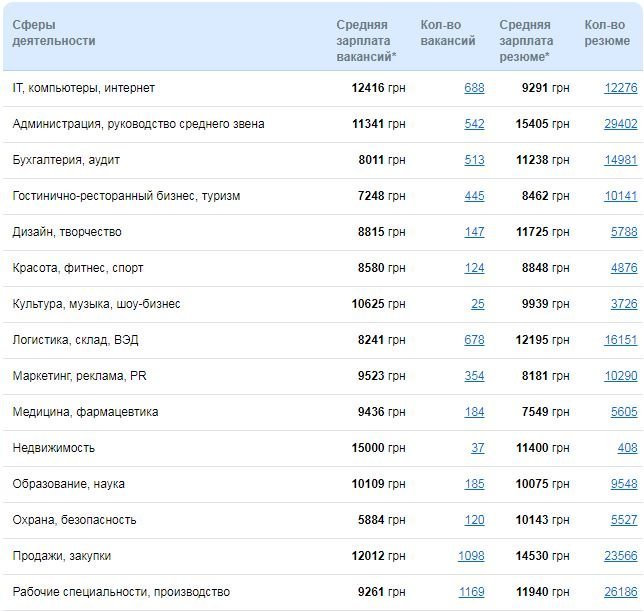644x612 pixels.
Task: Click 9548 resumes for Образование, наука
Action: 624,484
